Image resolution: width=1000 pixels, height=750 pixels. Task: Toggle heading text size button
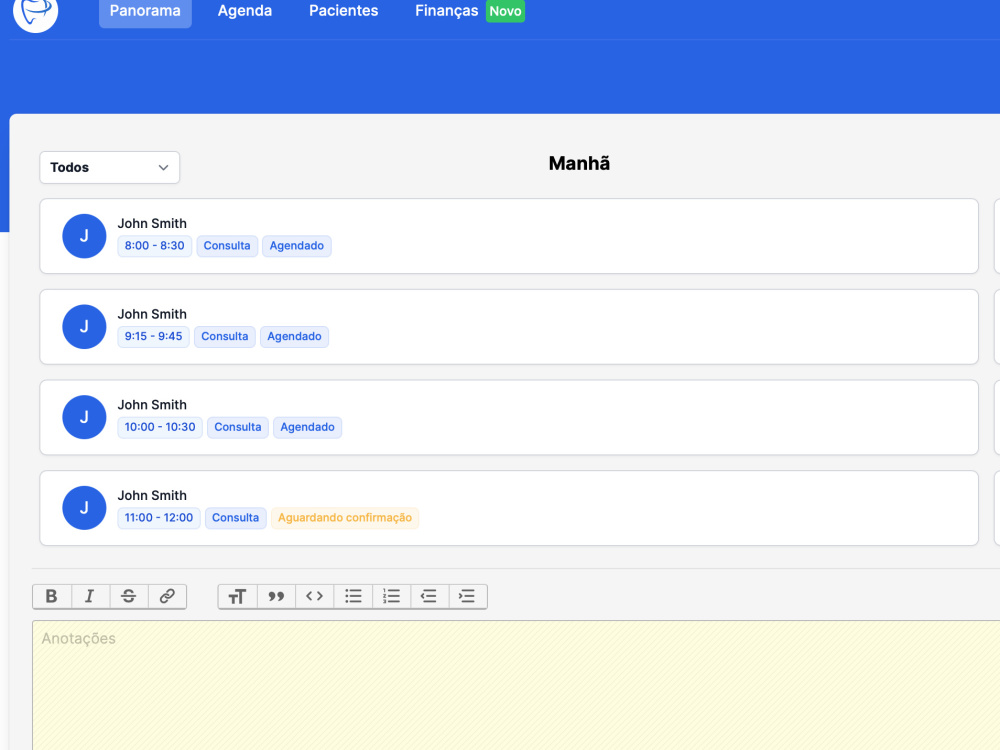click(237, 596)
